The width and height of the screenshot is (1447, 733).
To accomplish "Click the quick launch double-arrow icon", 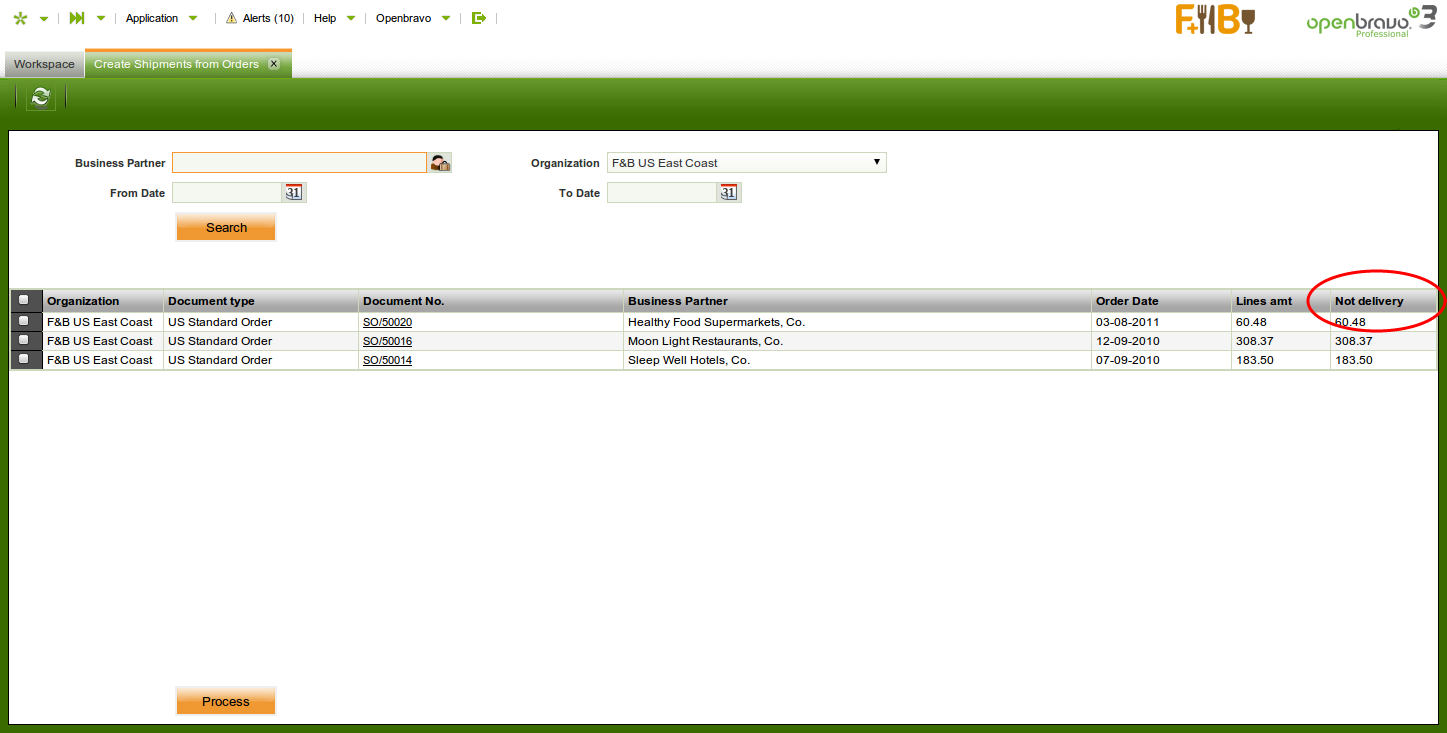I will click(77, 18).
